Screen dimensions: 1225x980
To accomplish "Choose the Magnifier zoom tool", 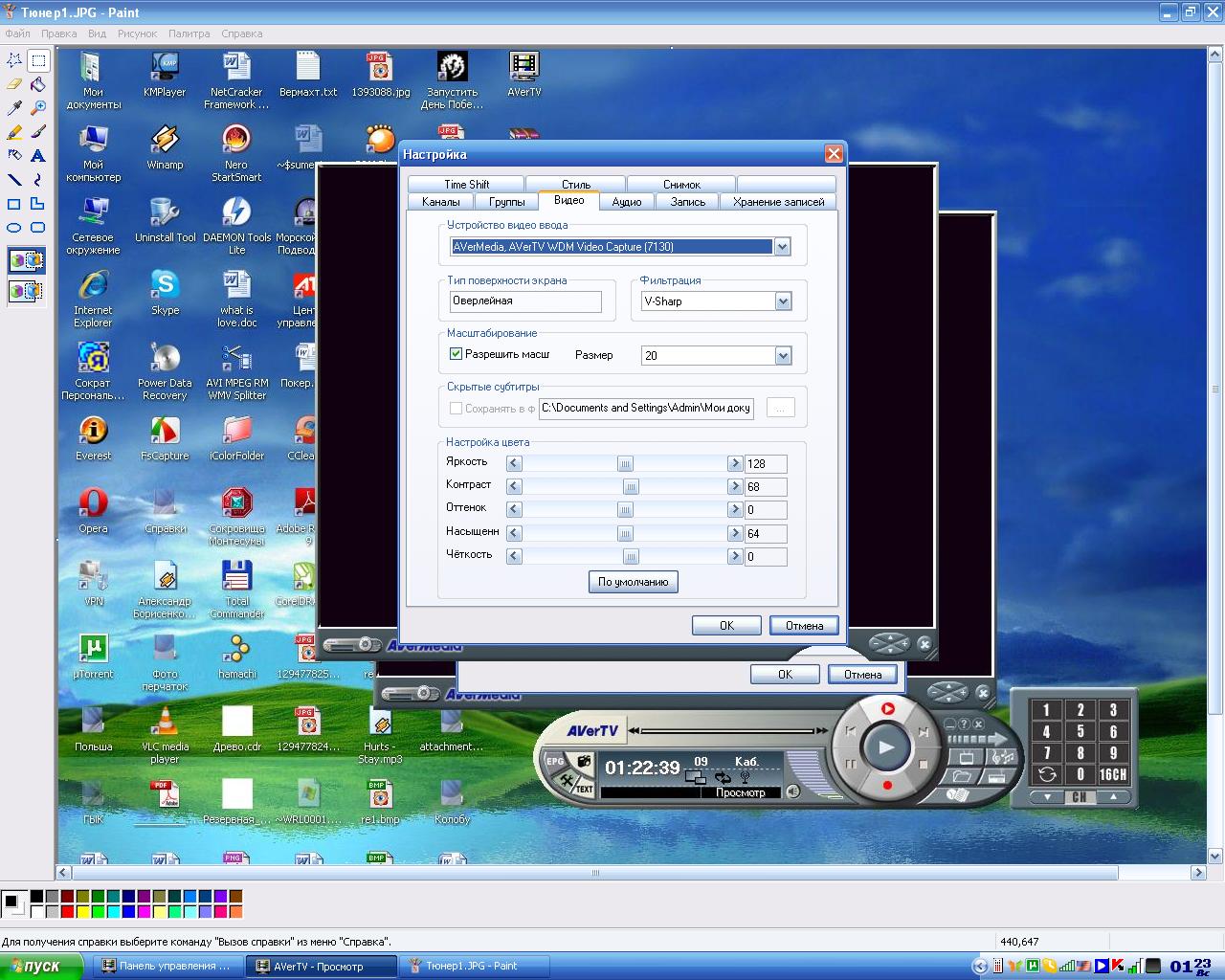I will (38, 108).
